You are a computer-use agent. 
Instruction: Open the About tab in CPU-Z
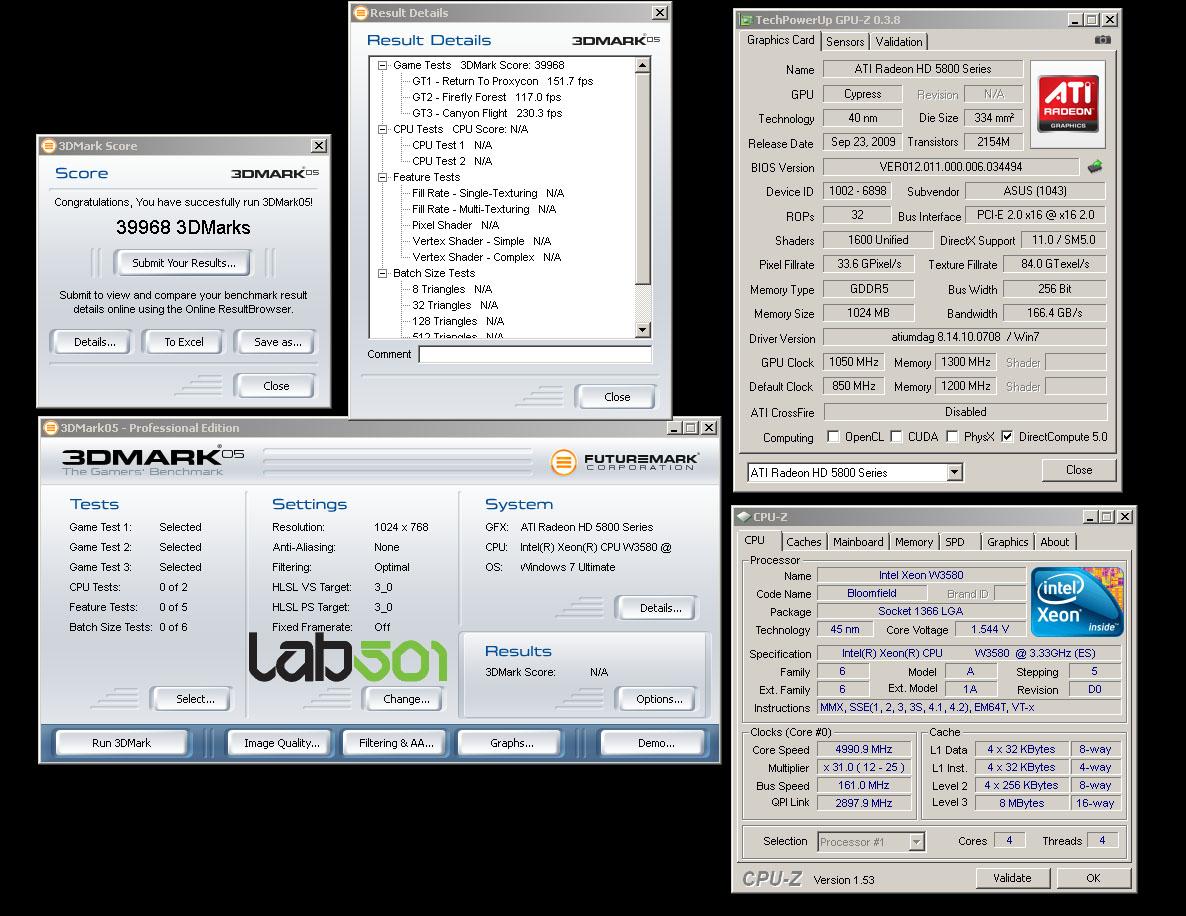click(1054, 542)
